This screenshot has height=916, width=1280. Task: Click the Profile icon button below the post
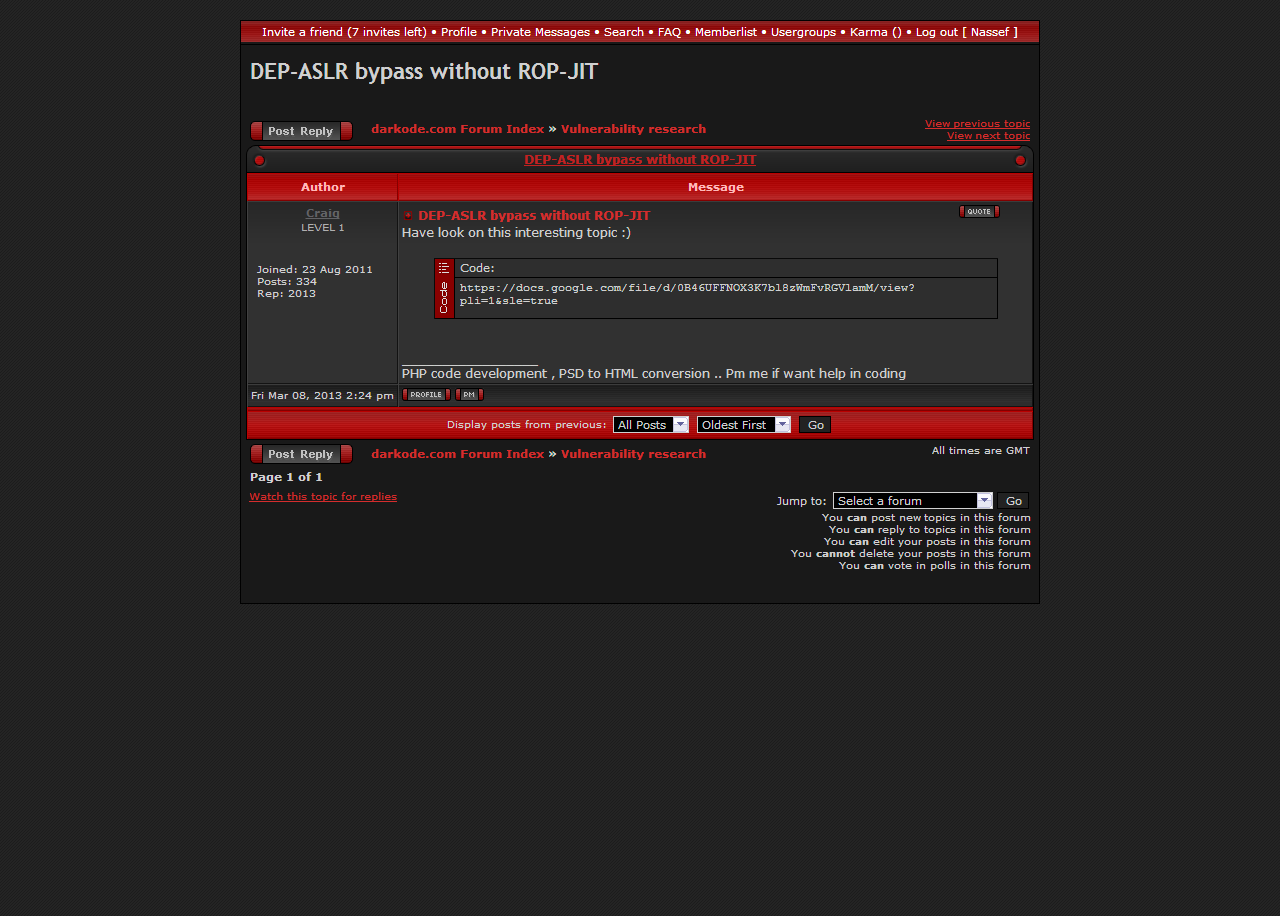[x=426, y=395]
